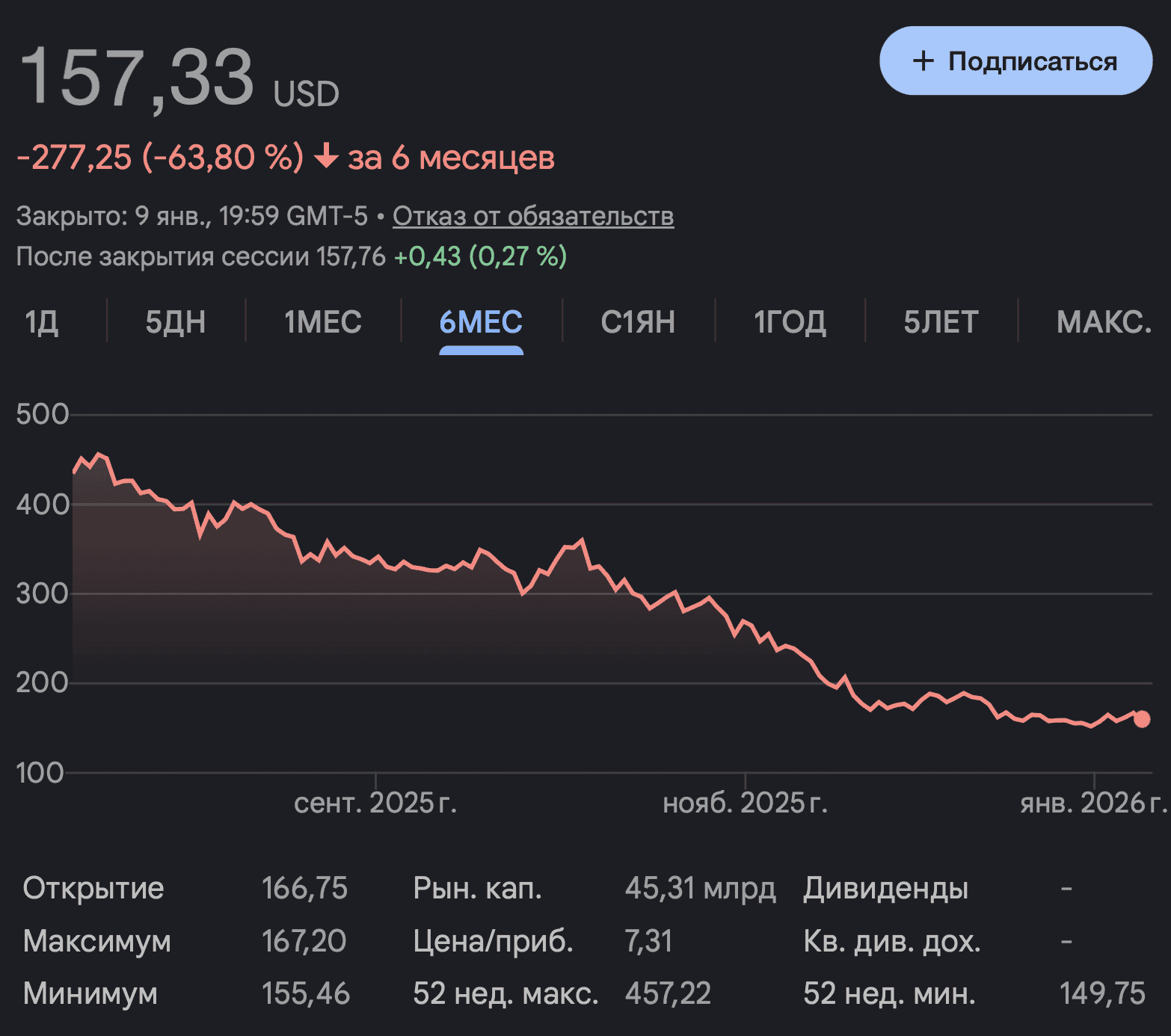1171x1036 pixels.
Task: Click the plus icon on Подписаться button
Action: 923,61
